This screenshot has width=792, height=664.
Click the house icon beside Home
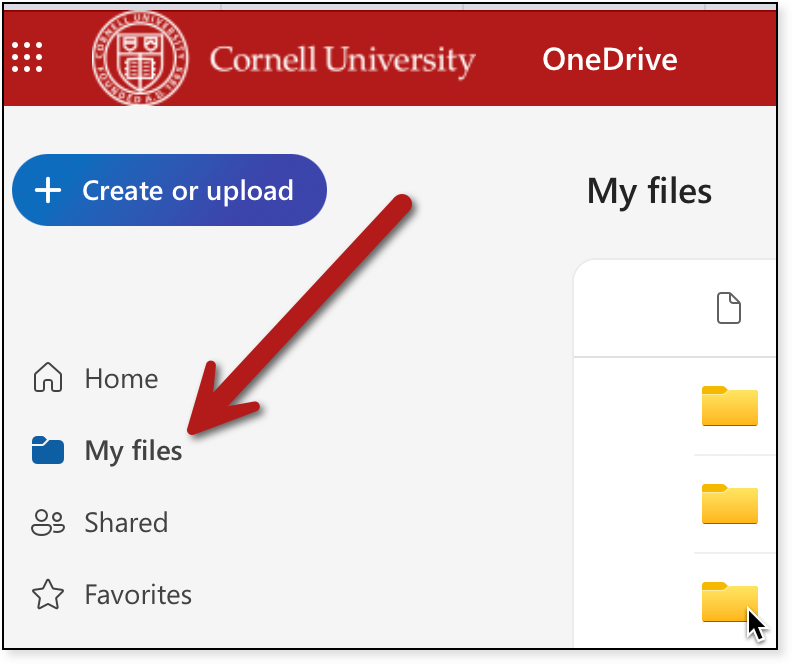(x=48, y=379)
